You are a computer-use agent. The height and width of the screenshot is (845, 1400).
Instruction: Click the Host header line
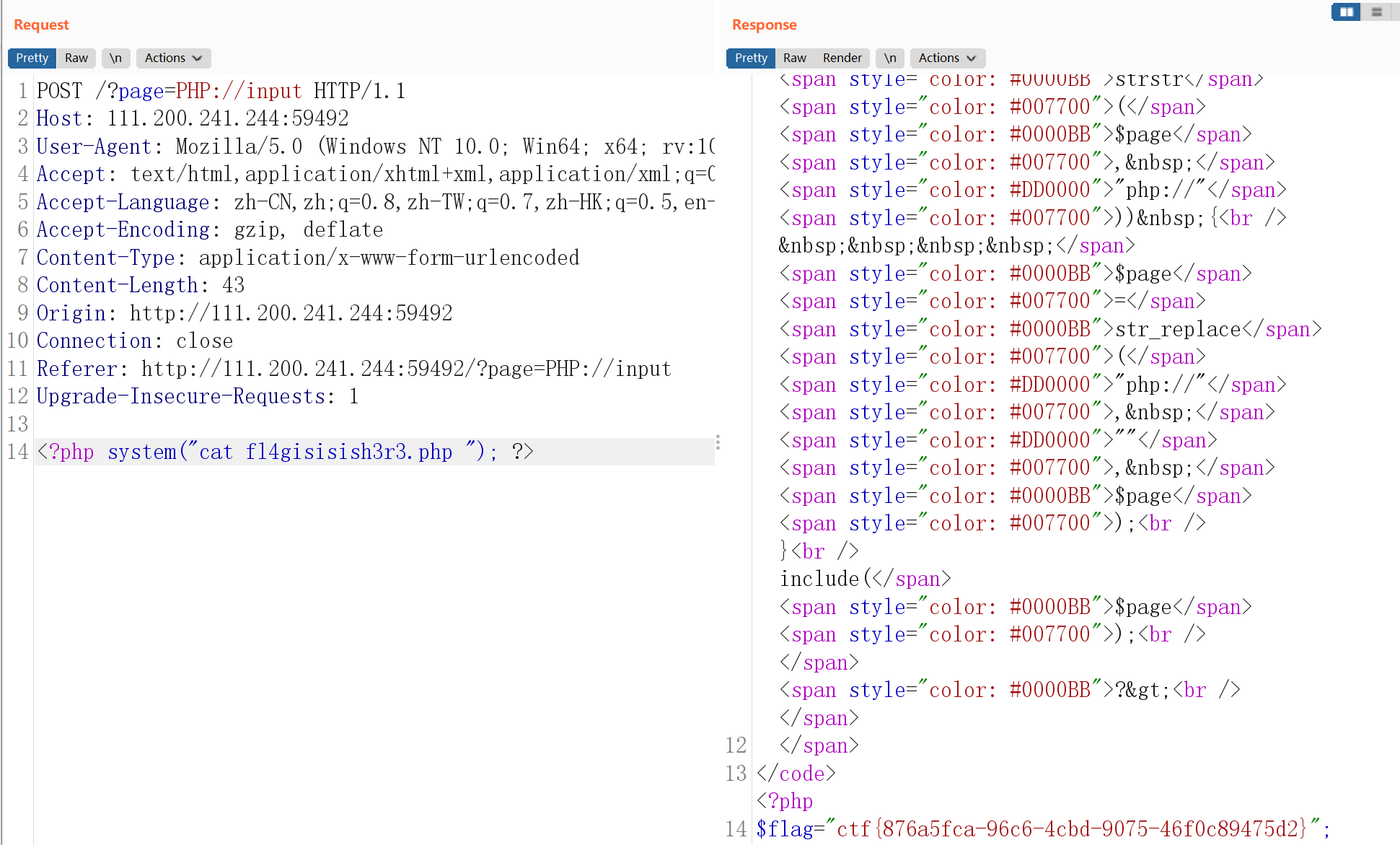[193, 118]
